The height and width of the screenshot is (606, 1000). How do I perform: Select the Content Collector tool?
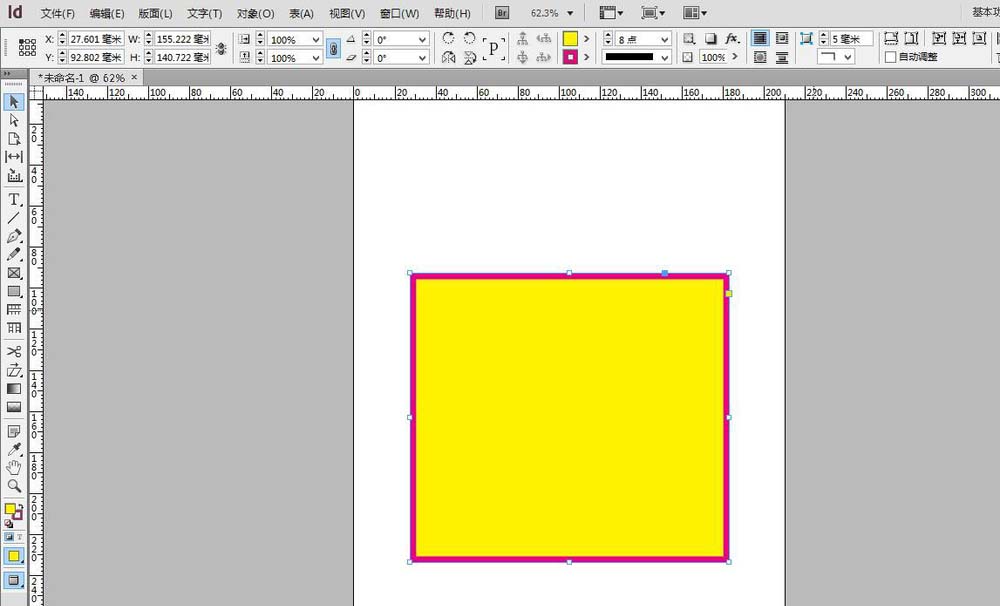point(14,175)
